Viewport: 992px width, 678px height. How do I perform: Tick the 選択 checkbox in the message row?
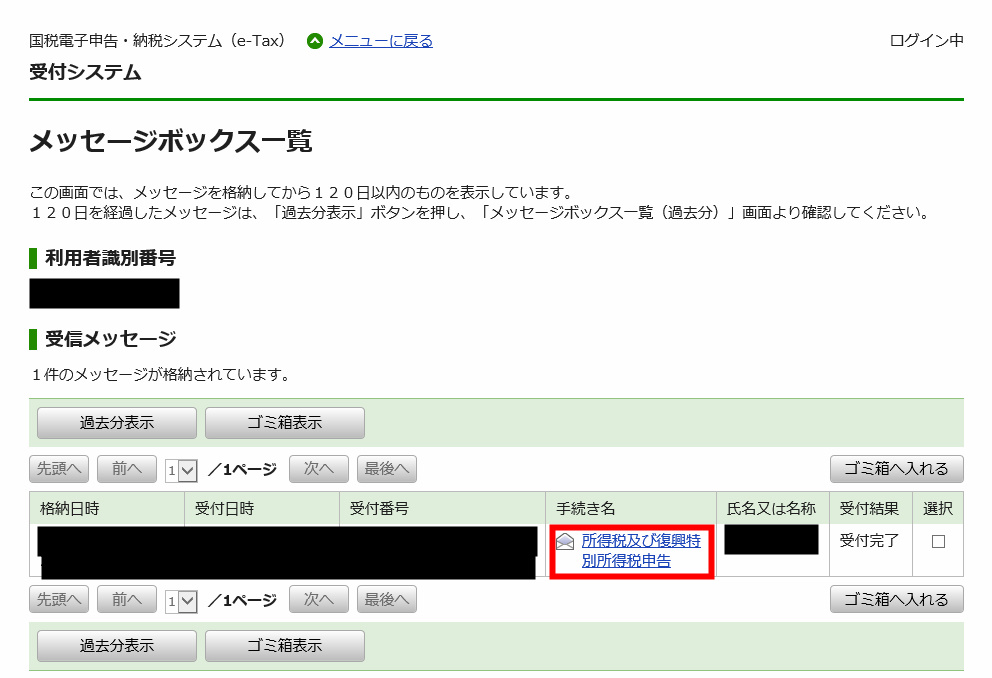938,541
